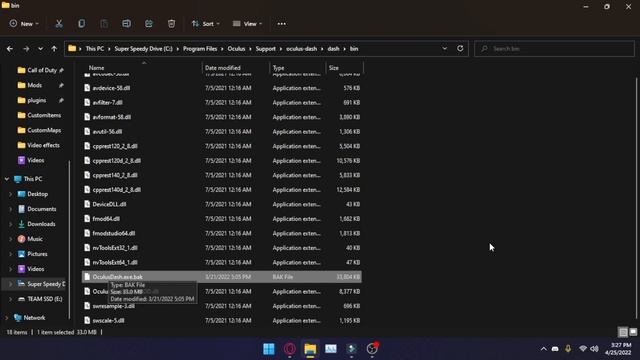This screenshot has width=640, height=360.
Task: Open recent locations dropdown arrow
Action: [40, 49]
